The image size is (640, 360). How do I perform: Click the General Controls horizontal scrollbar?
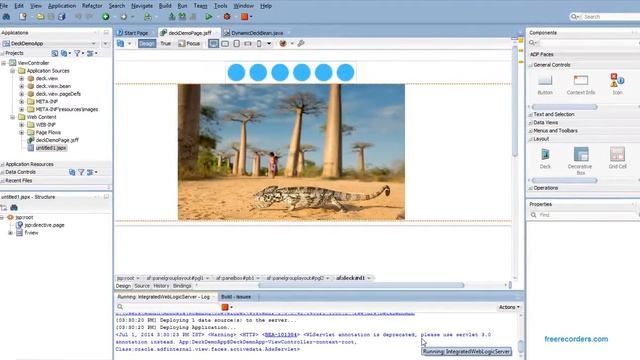(565, 107)
